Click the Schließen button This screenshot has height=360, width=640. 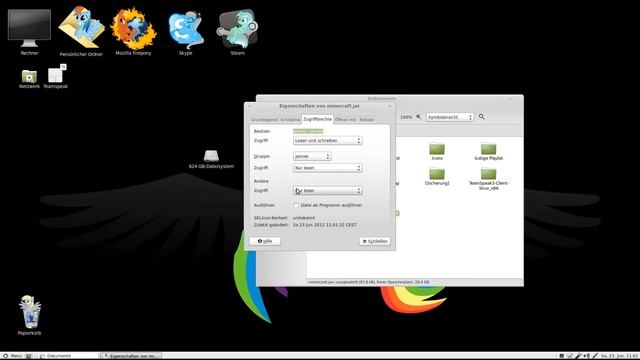[x=375, y=241]
